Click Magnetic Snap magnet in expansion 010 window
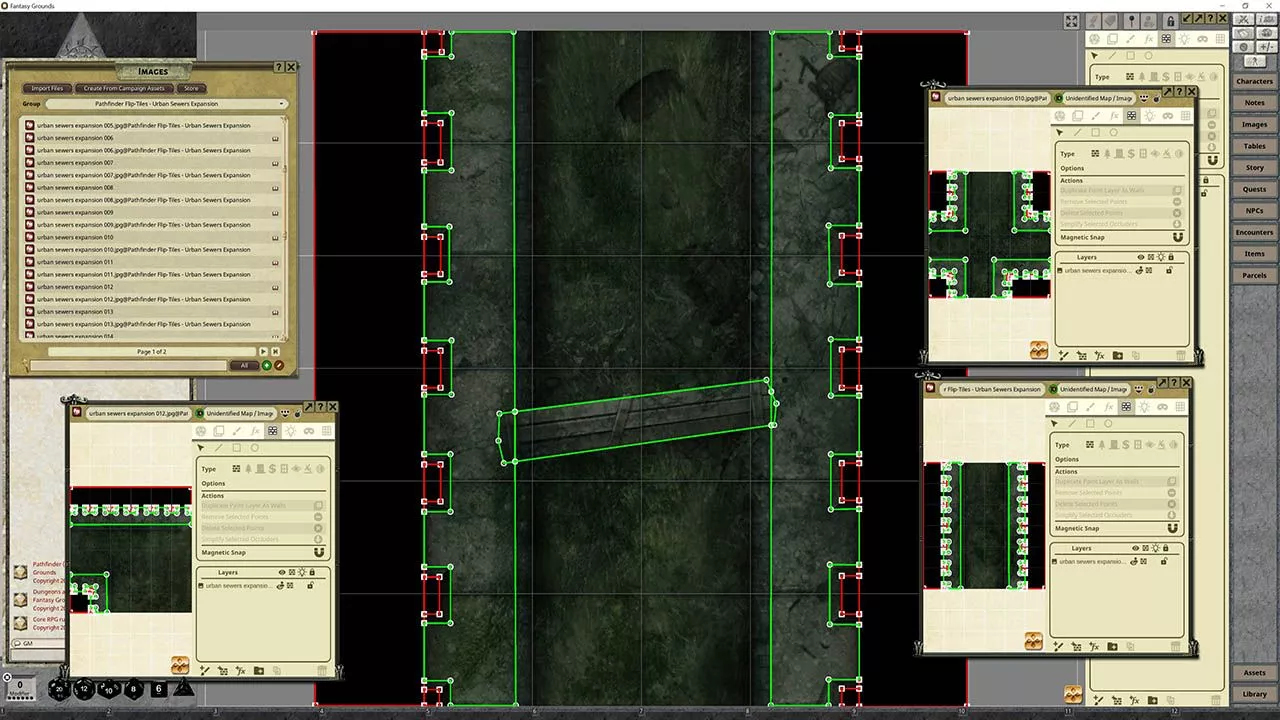1280x720 pixels. point(1178,237)
